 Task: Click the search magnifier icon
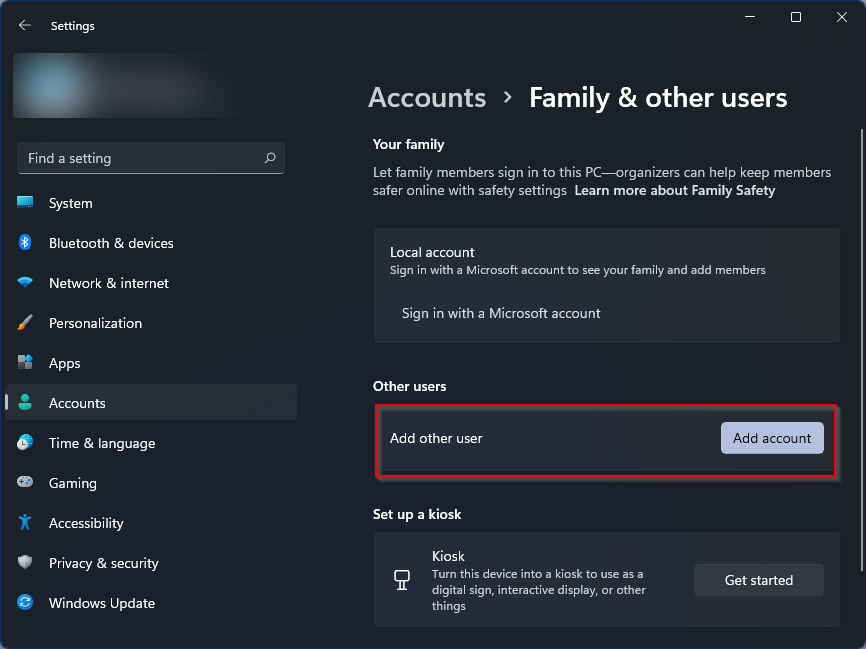270,158
